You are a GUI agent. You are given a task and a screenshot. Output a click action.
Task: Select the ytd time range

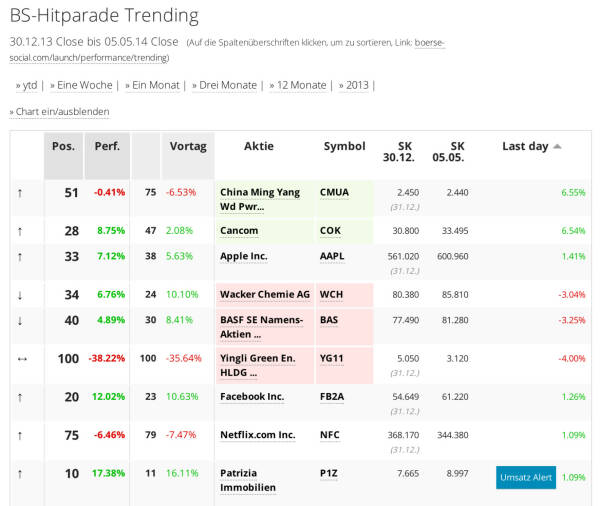[29, 85]
